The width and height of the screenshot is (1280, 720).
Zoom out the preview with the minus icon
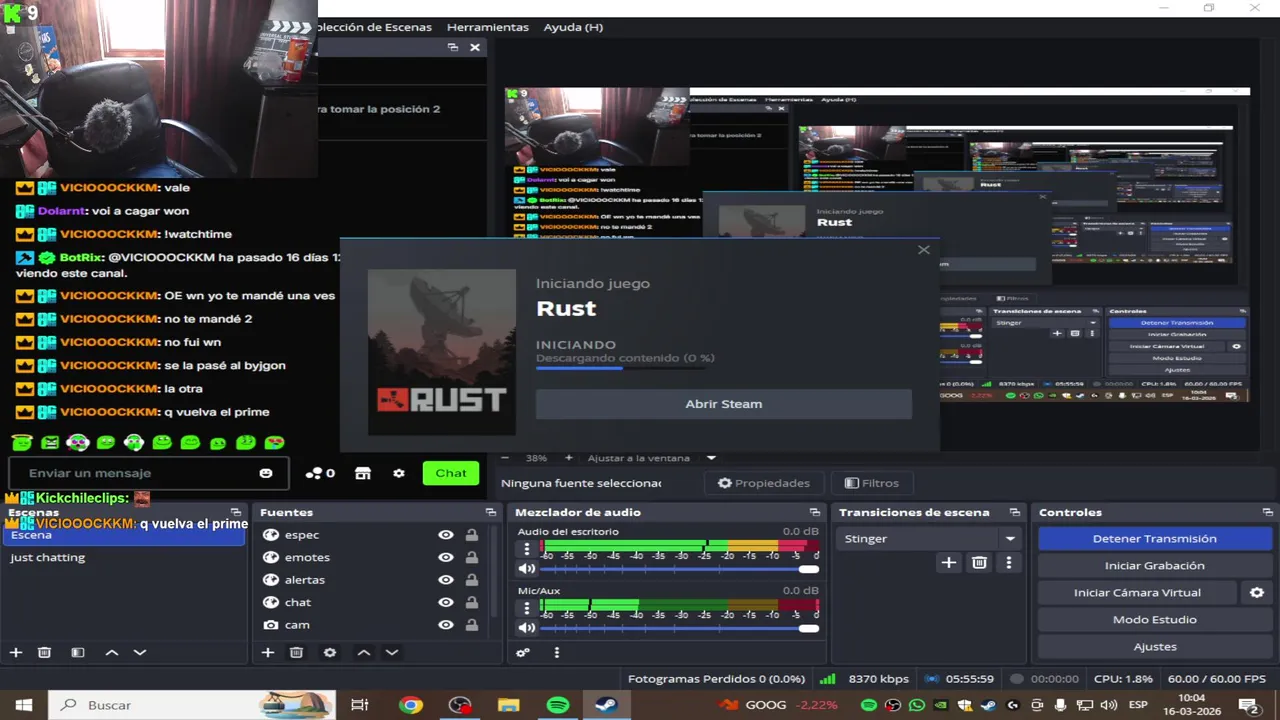coord(505,457)
